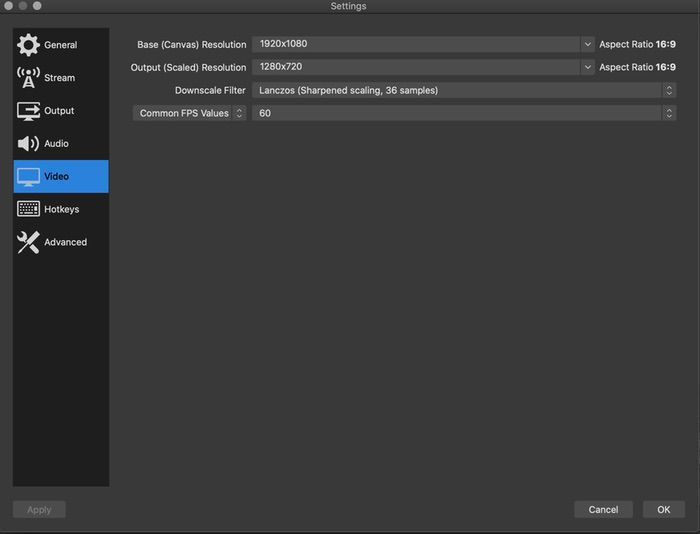Open the Hotkeys settings label
The image size is (700, 534).
pyautogui.click(x=62, y=209)
